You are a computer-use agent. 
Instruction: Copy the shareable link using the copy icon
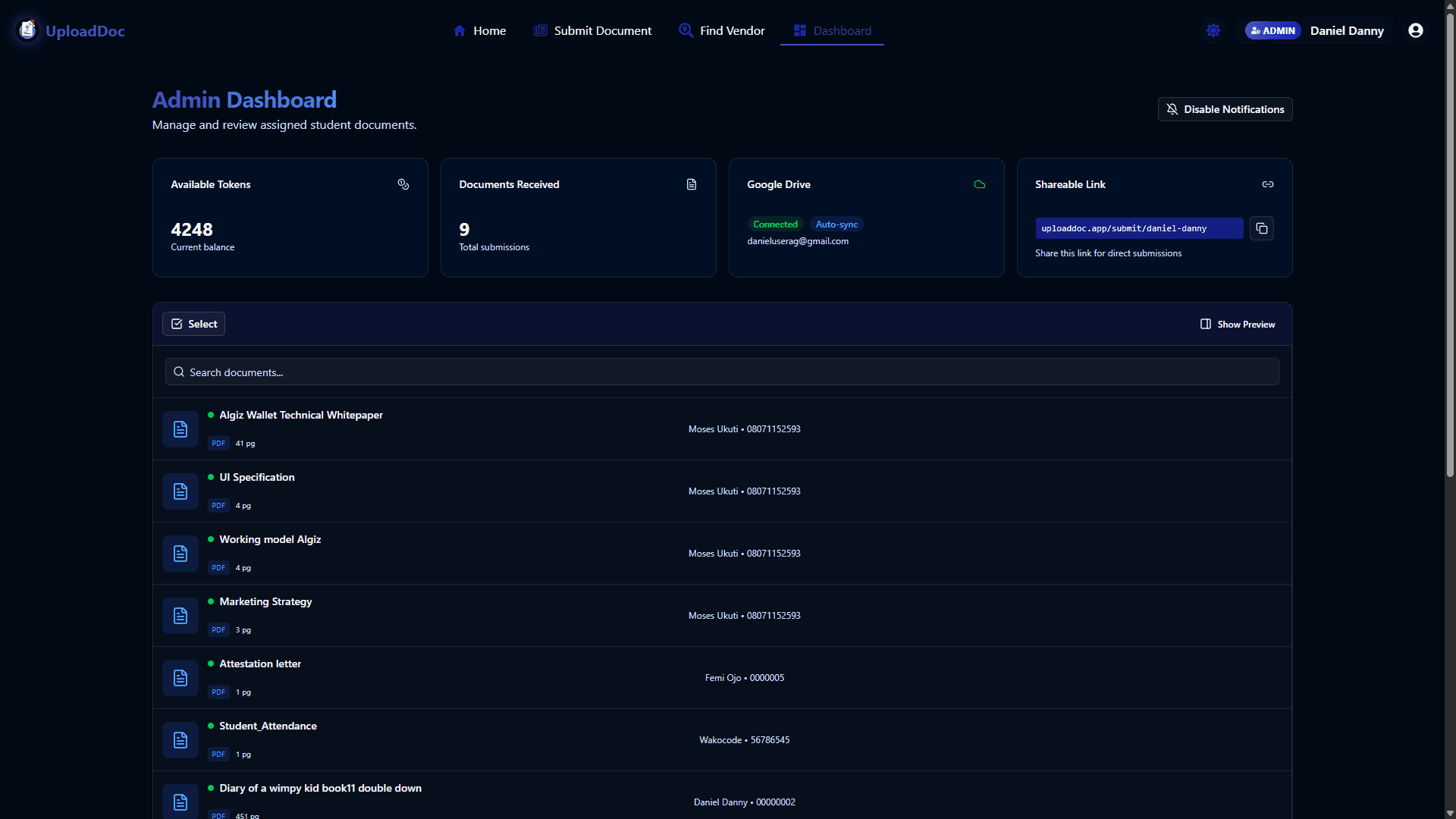pos(1261,228)
